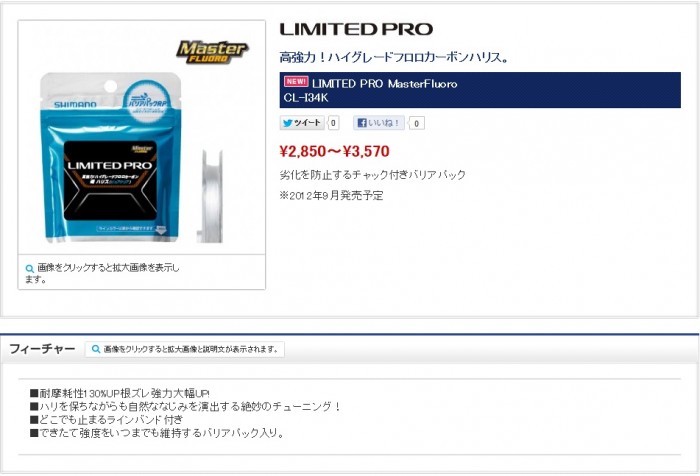
Task: Click the Master Fluoro logo badge
Action: pos(212,52)
